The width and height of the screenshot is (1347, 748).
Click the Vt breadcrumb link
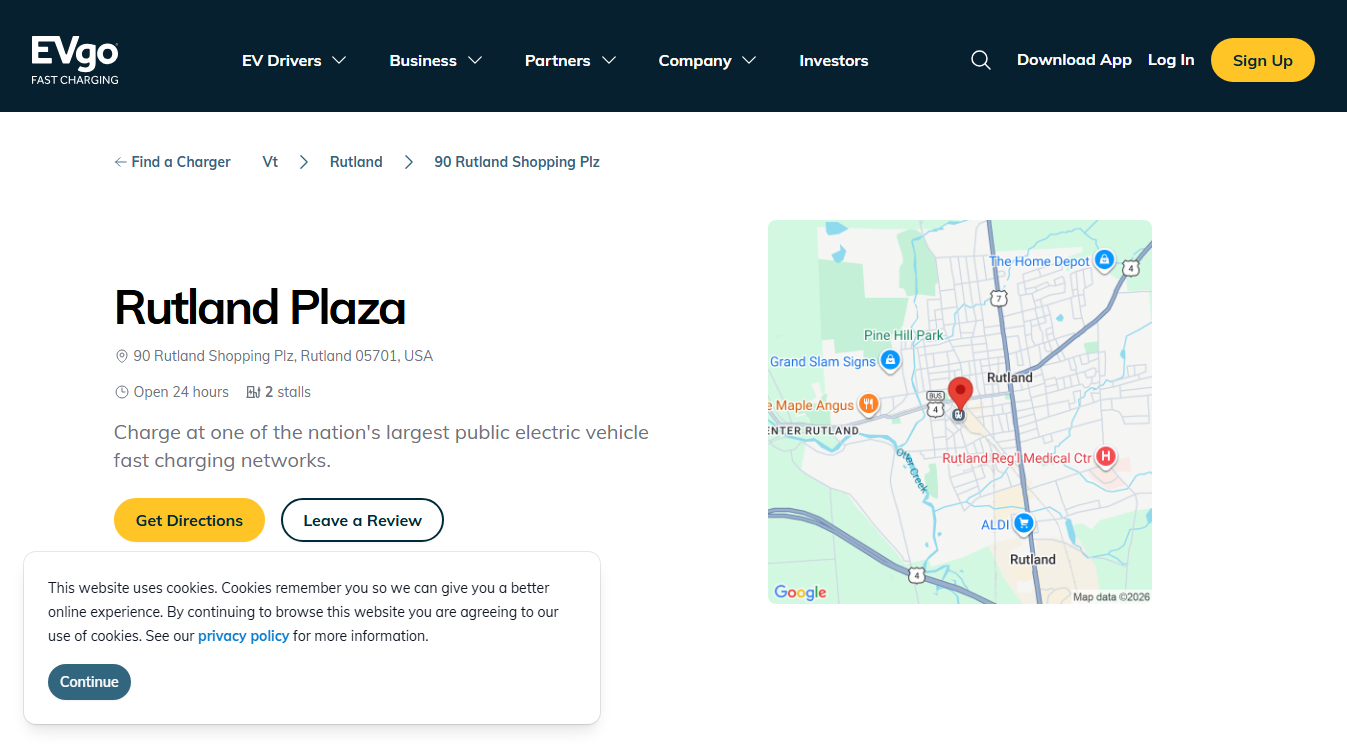coord(270,162)
